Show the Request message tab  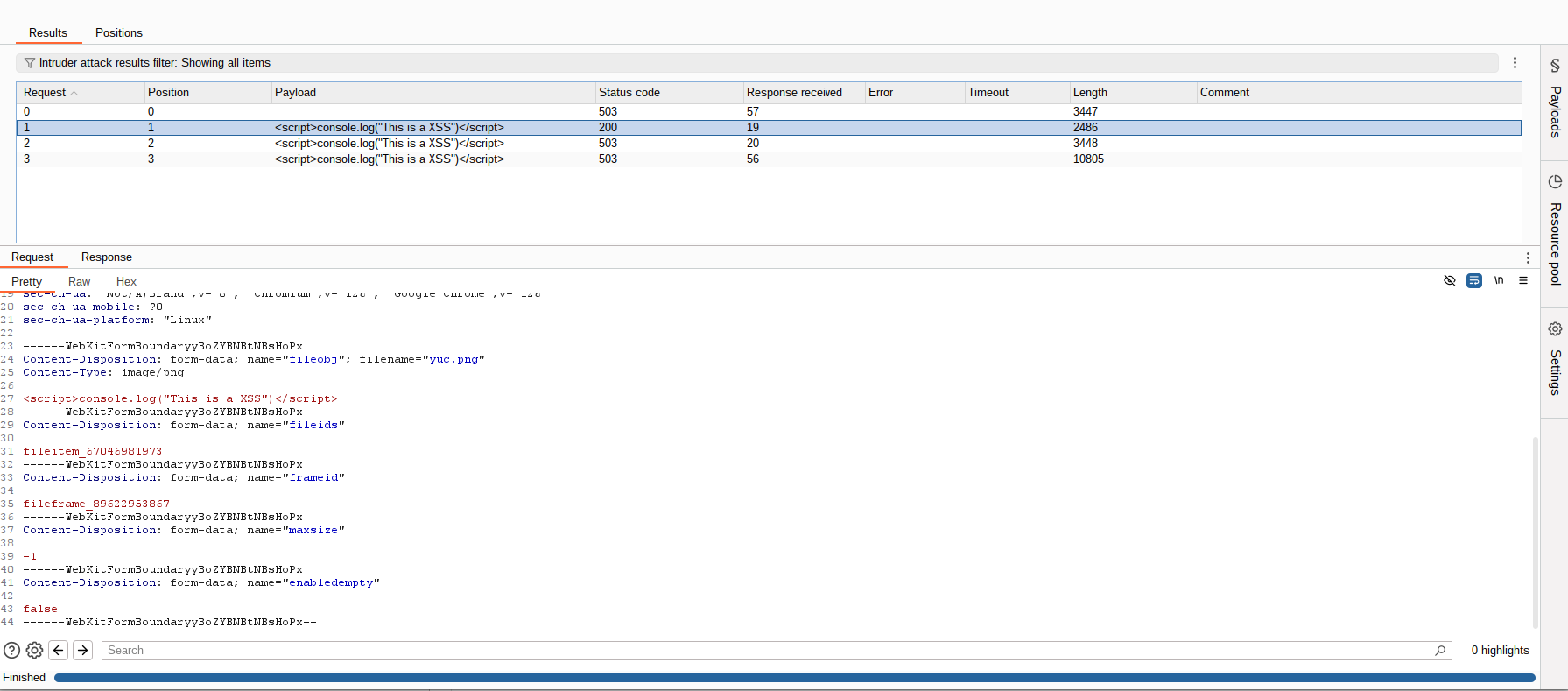[x=32, y=257]
